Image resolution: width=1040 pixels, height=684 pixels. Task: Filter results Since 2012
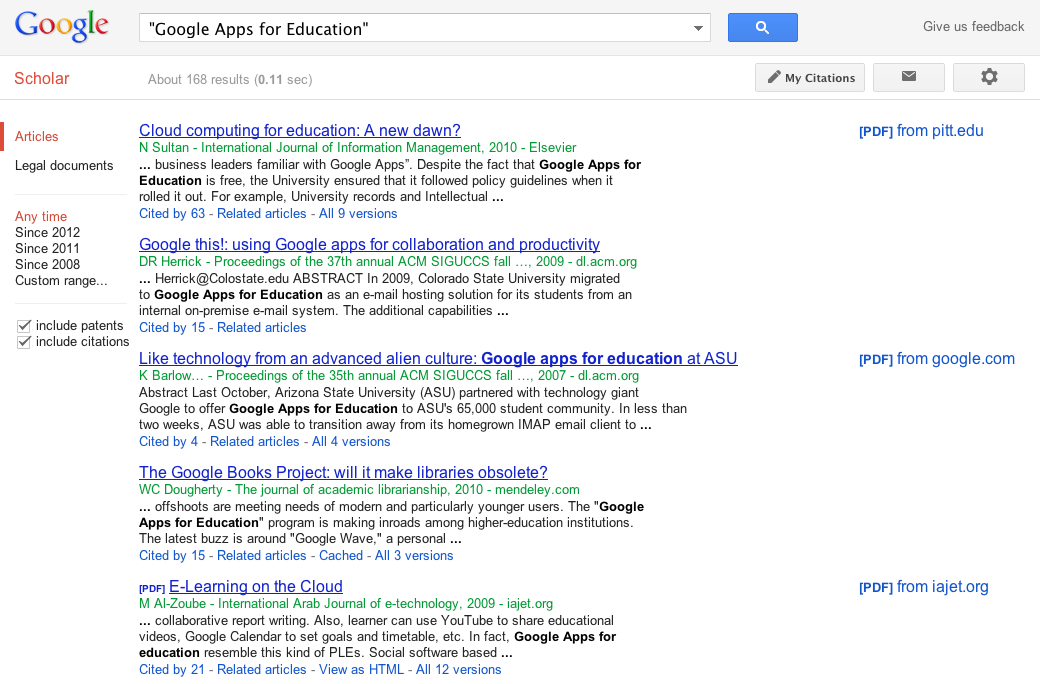(47, 232)
